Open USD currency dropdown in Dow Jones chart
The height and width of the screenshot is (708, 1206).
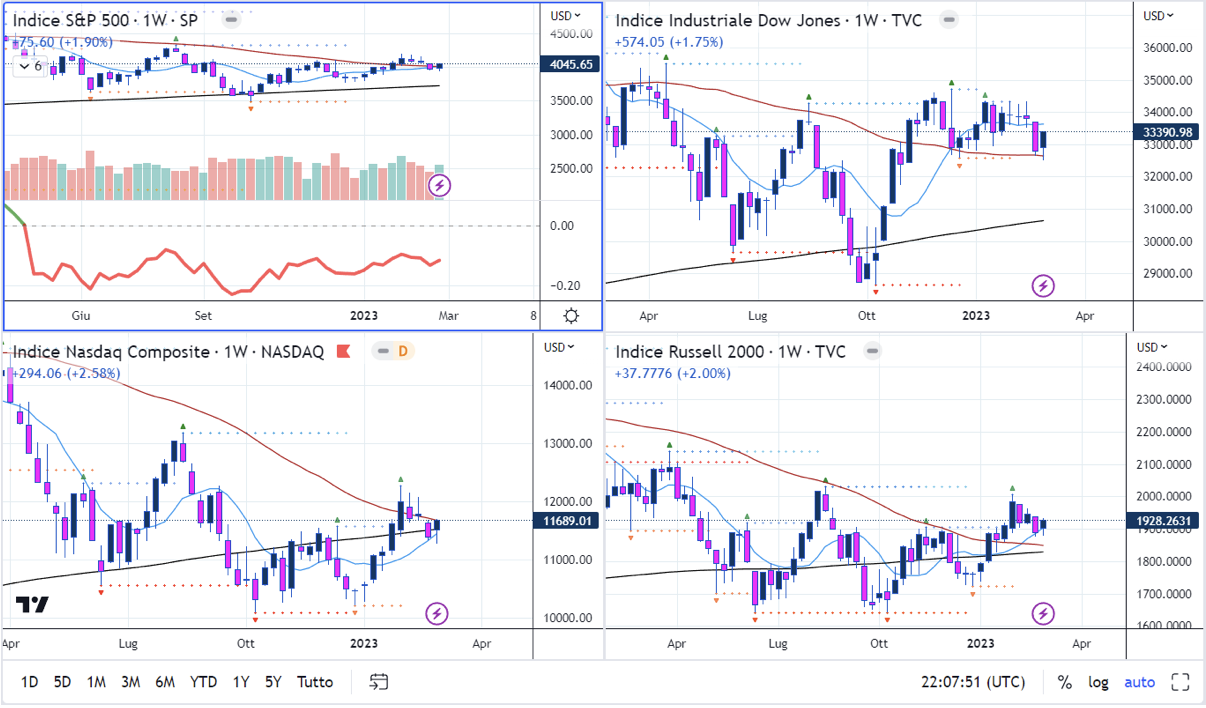tap(1158, 15)
